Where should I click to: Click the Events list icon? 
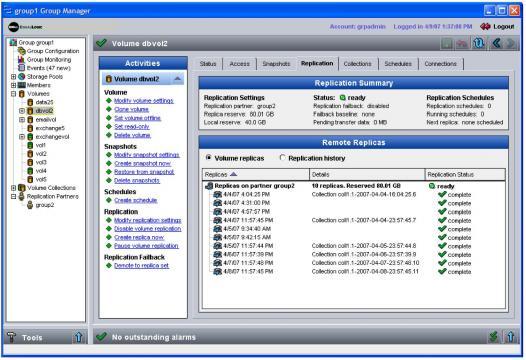coord(21,68)
